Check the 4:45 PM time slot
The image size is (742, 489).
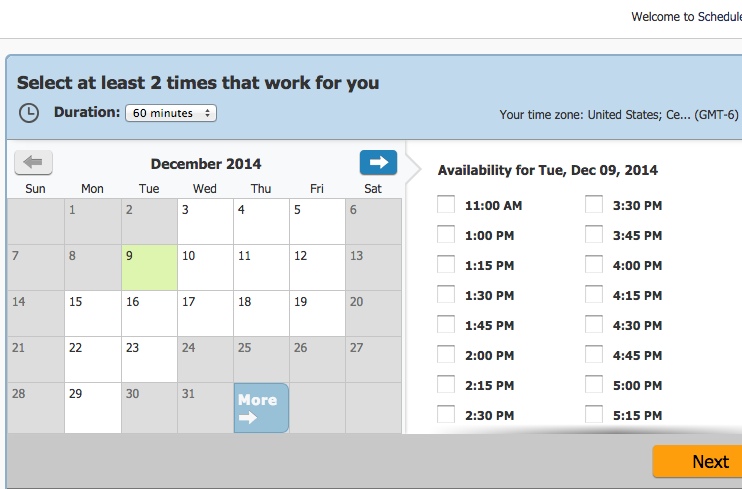click(594, 354)
